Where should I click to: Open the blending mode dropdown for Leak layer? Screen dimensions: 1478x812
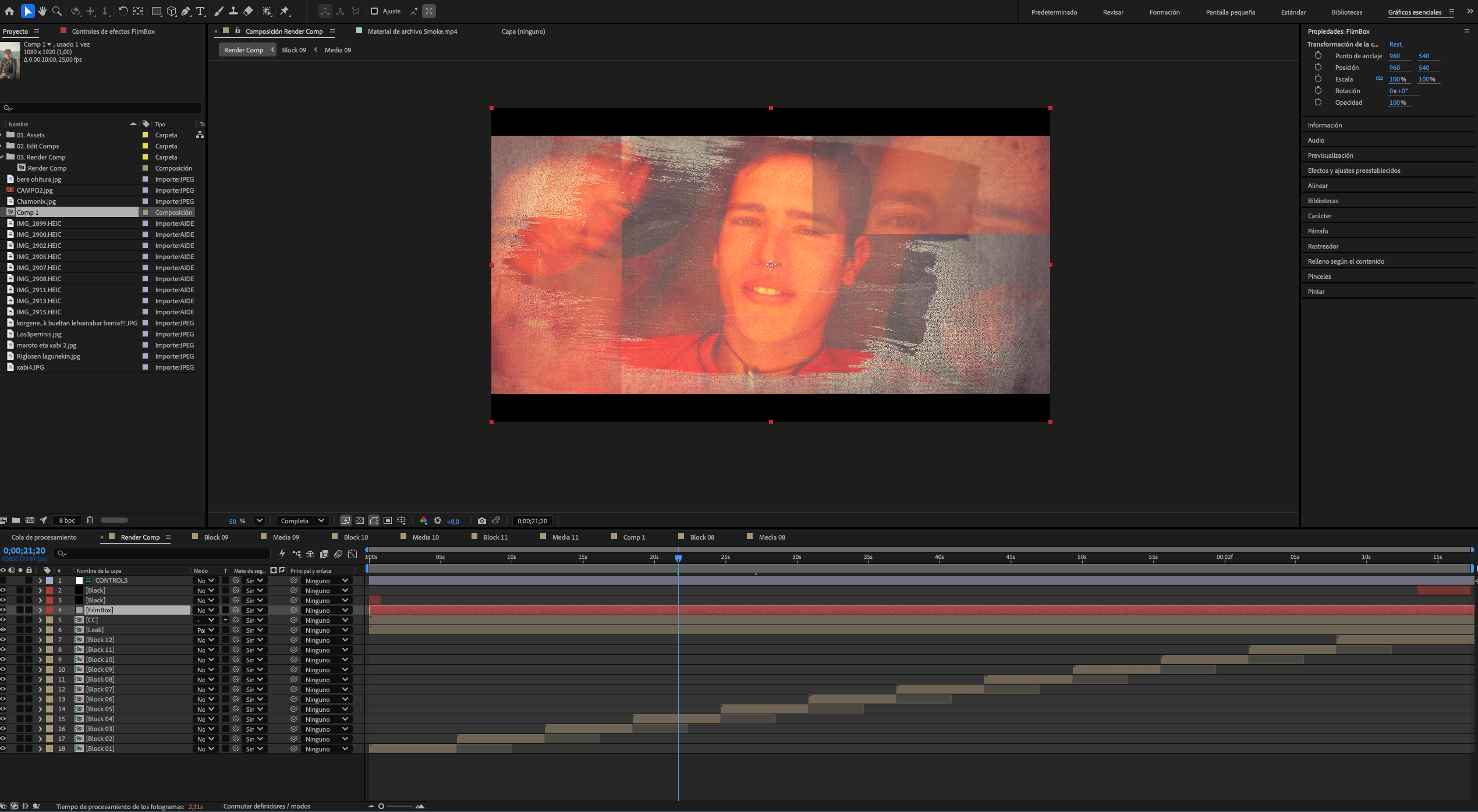(205, 630)
